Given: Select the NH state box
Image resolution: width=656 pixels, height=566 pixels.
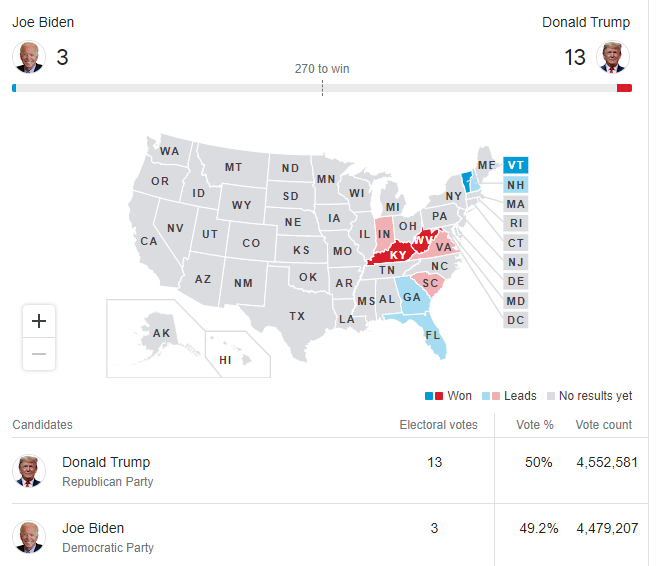Looking at the screenshot, I should [515, 185].
